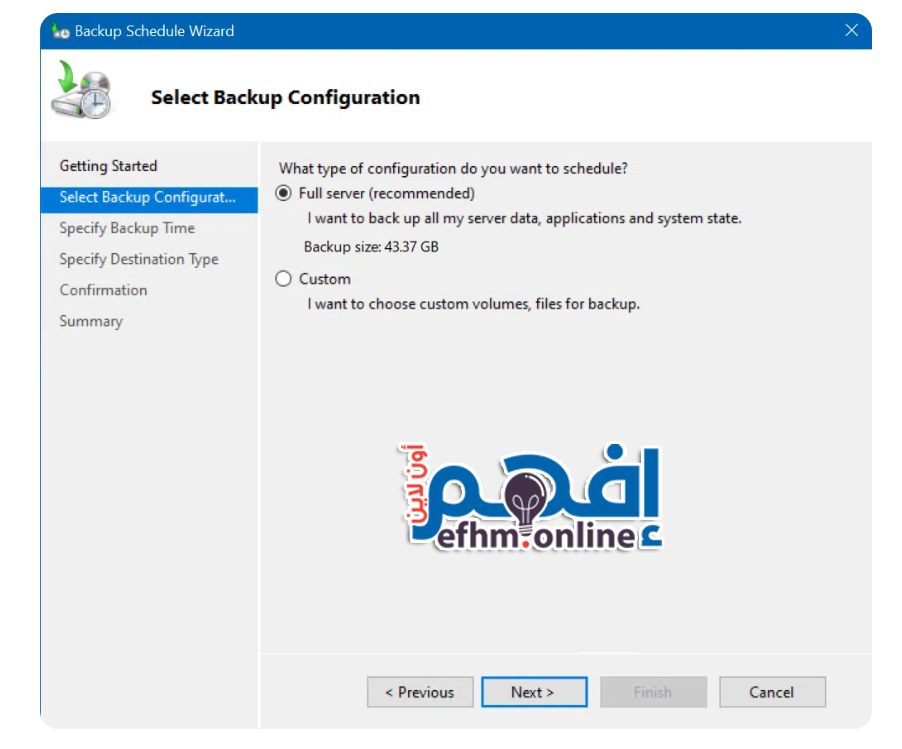Click the Backup Schedule Wizard title bar icon
The width and height of the screenshot is (902, 749).
(61, 31)
